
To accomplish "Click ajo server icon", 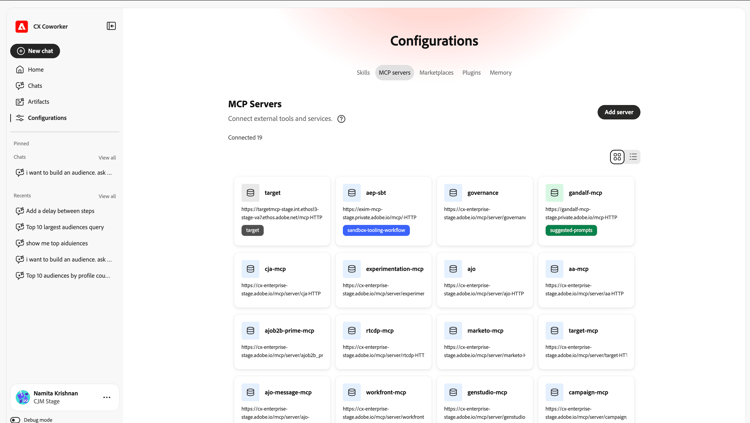I will pyautogui.click(x=453, y=269).
